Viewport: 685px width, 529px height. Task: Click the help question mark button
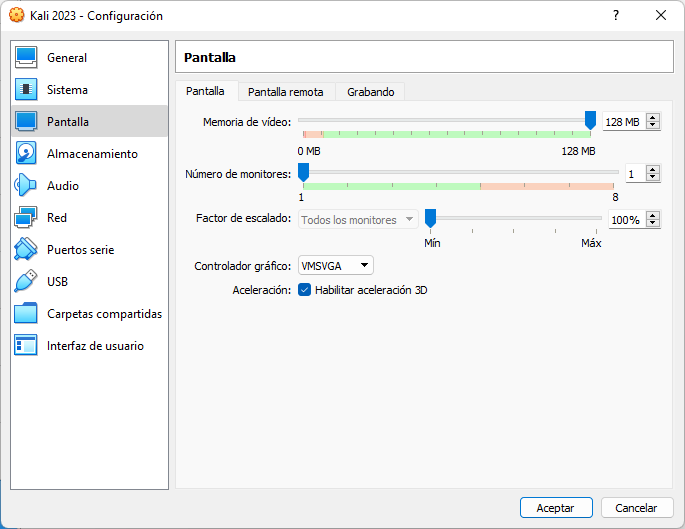(616, 15)
